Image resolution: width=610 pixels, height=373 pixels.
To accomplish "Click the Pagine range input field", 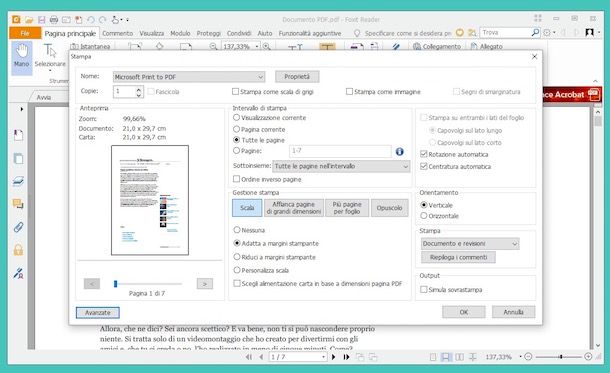I will 340,151.
